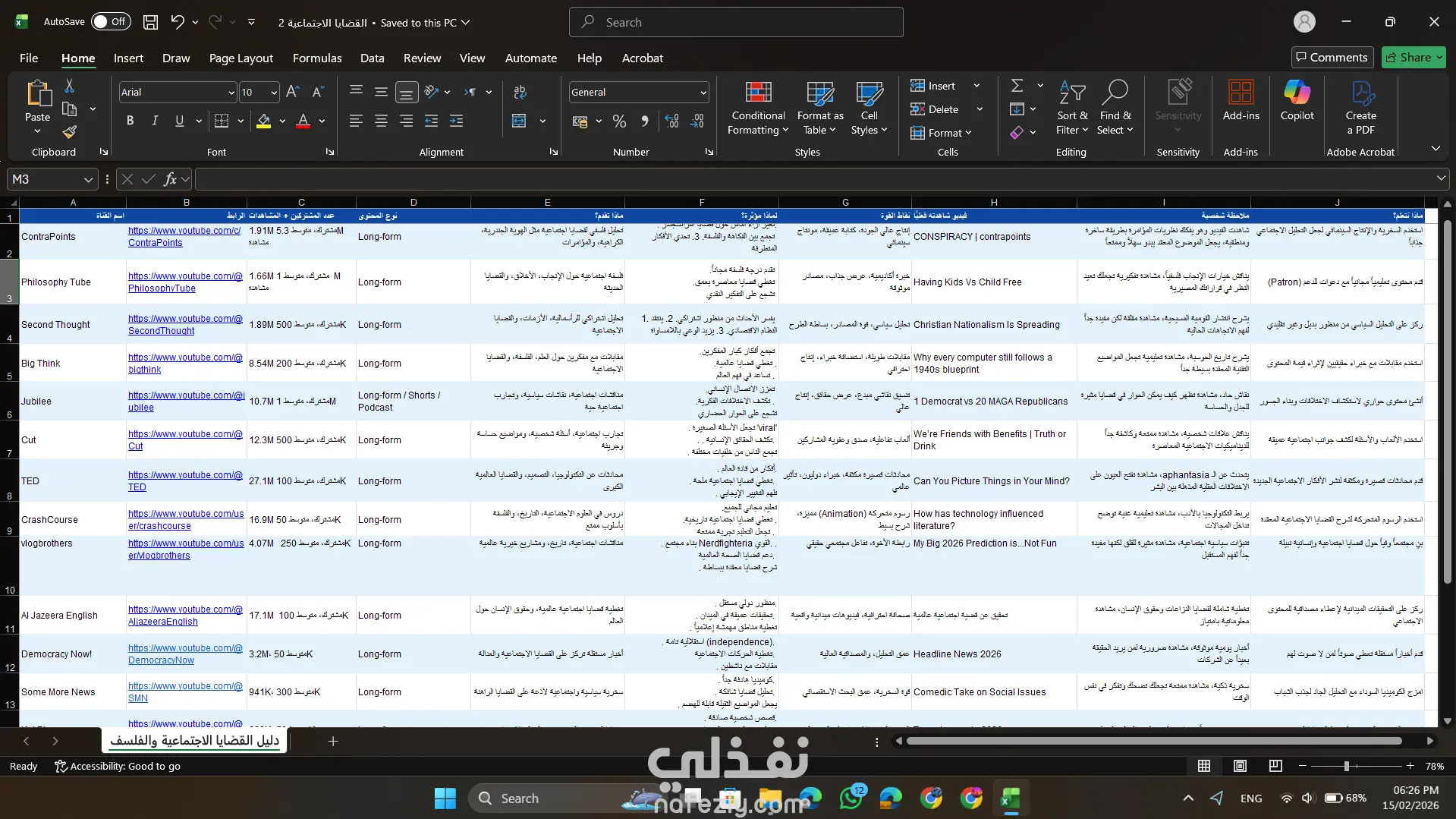1456x819 pixels.
Task: Click the Save icon in the title bar
Action: pos(150,22)
